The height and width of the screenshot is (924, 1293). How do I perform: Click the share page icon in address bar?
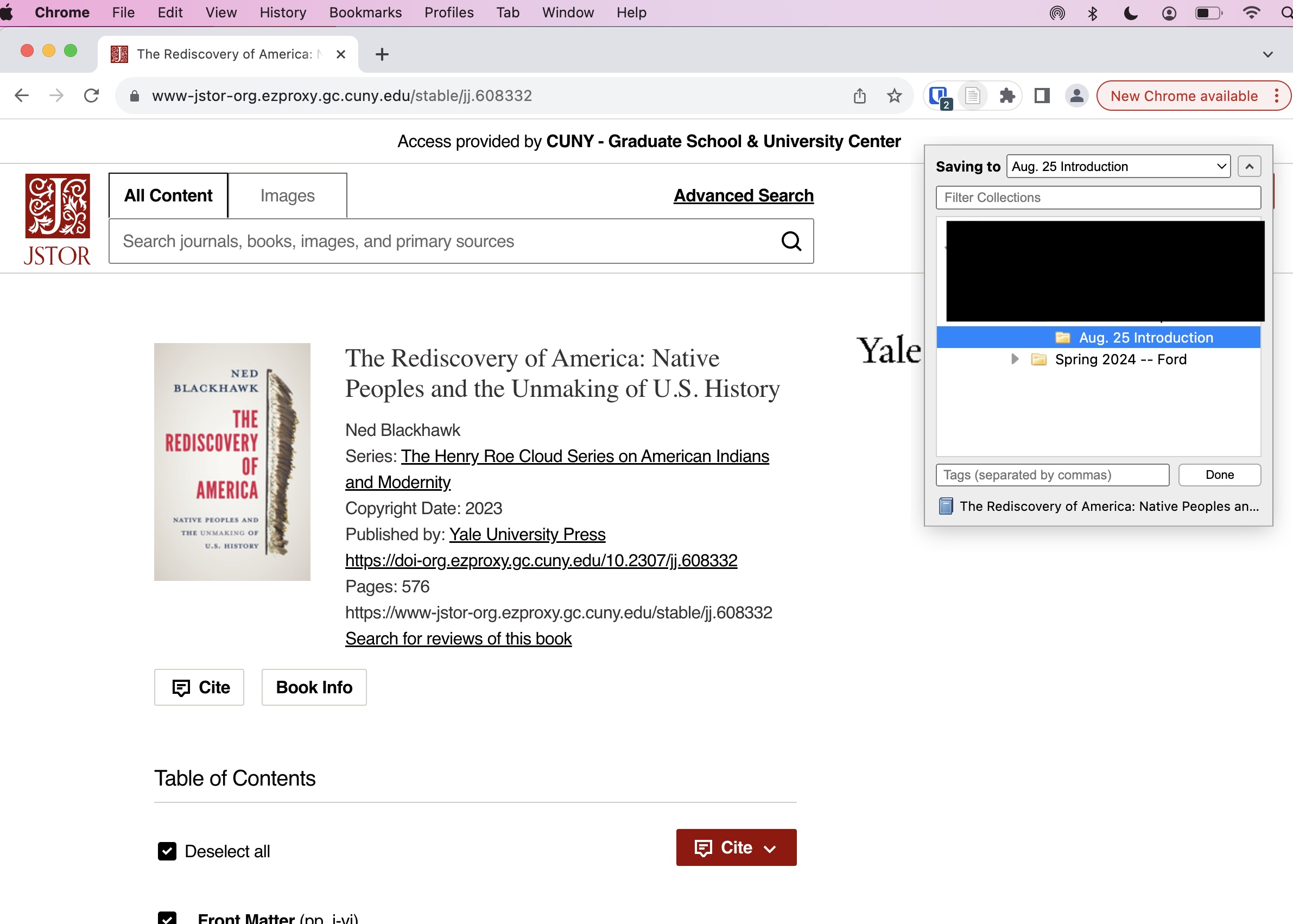coord(859,96)
